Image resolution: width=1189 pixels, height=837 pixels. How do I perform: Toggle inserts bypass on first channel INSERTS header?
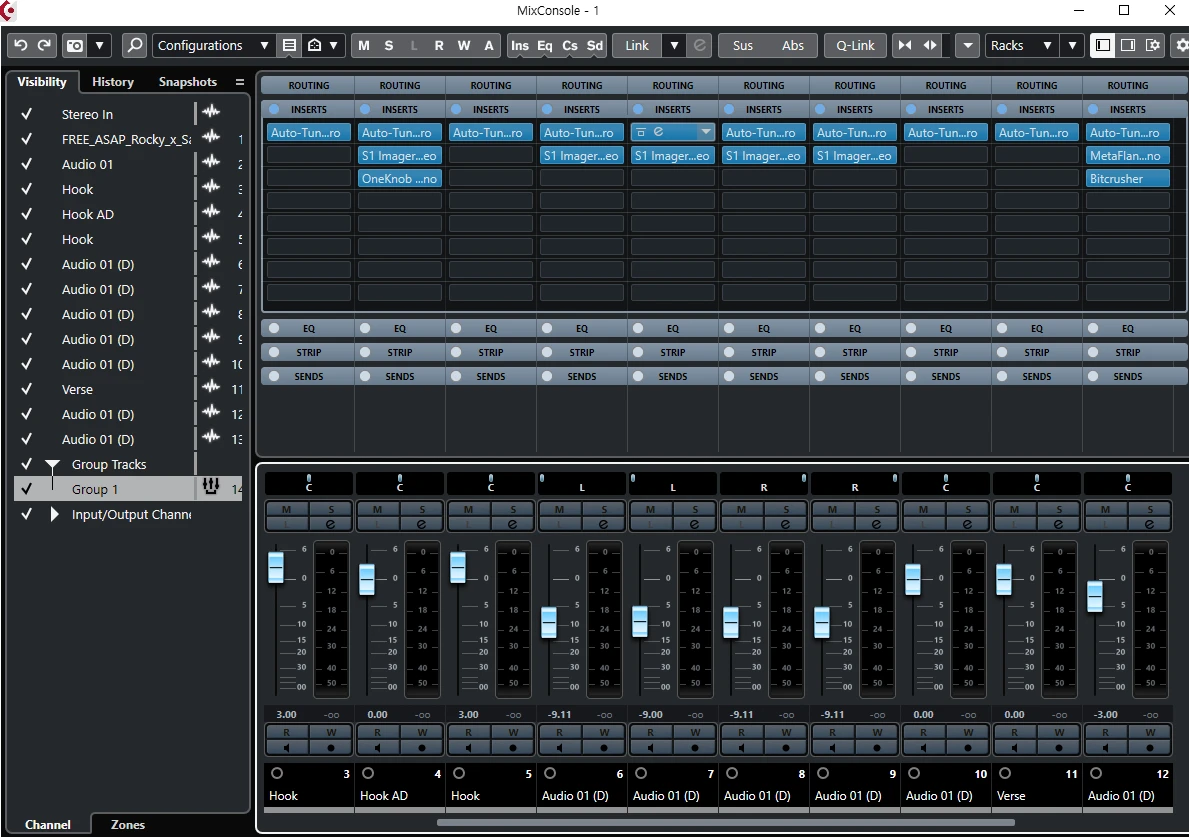pyautogui.click(x=274, y=109)
